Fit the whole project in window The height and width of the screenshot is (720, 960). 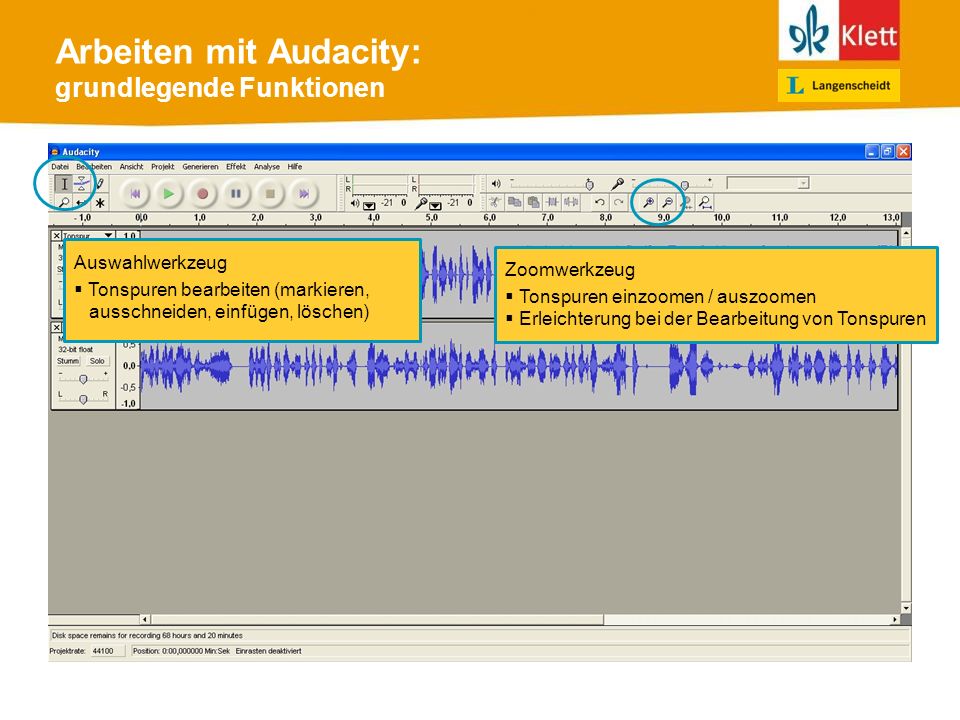click(705, 202)
